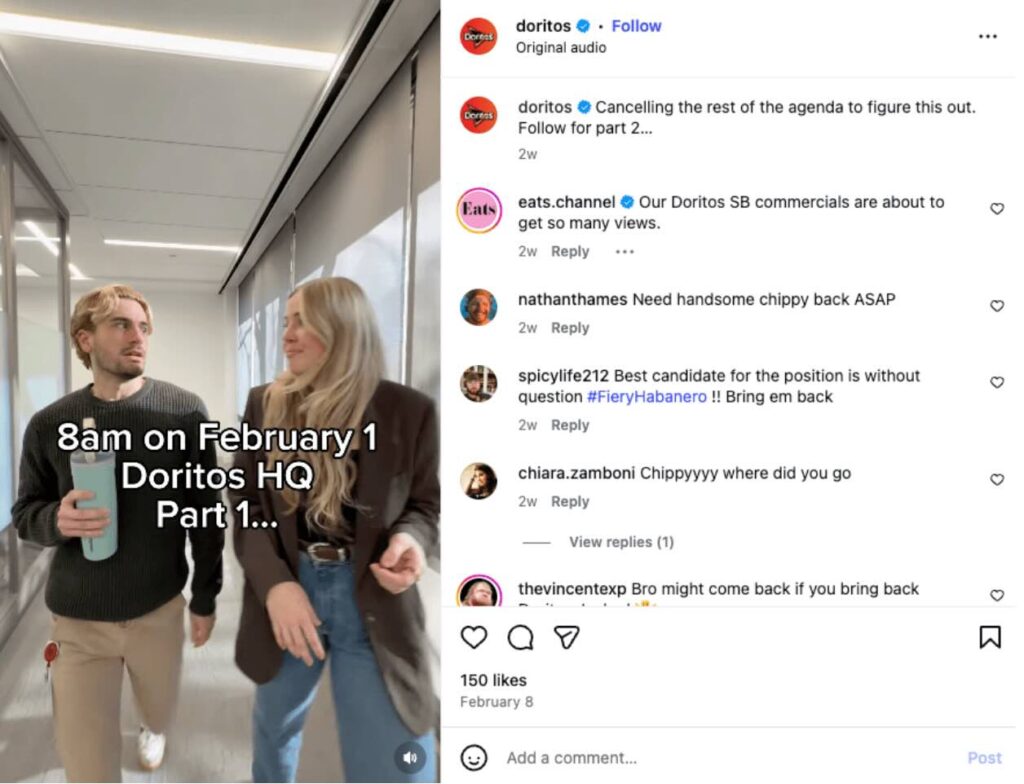This screenshot has width=1024, height=784.
Task: Expand View replies under chiara.zamboni's comment
Action: (621, 541)
